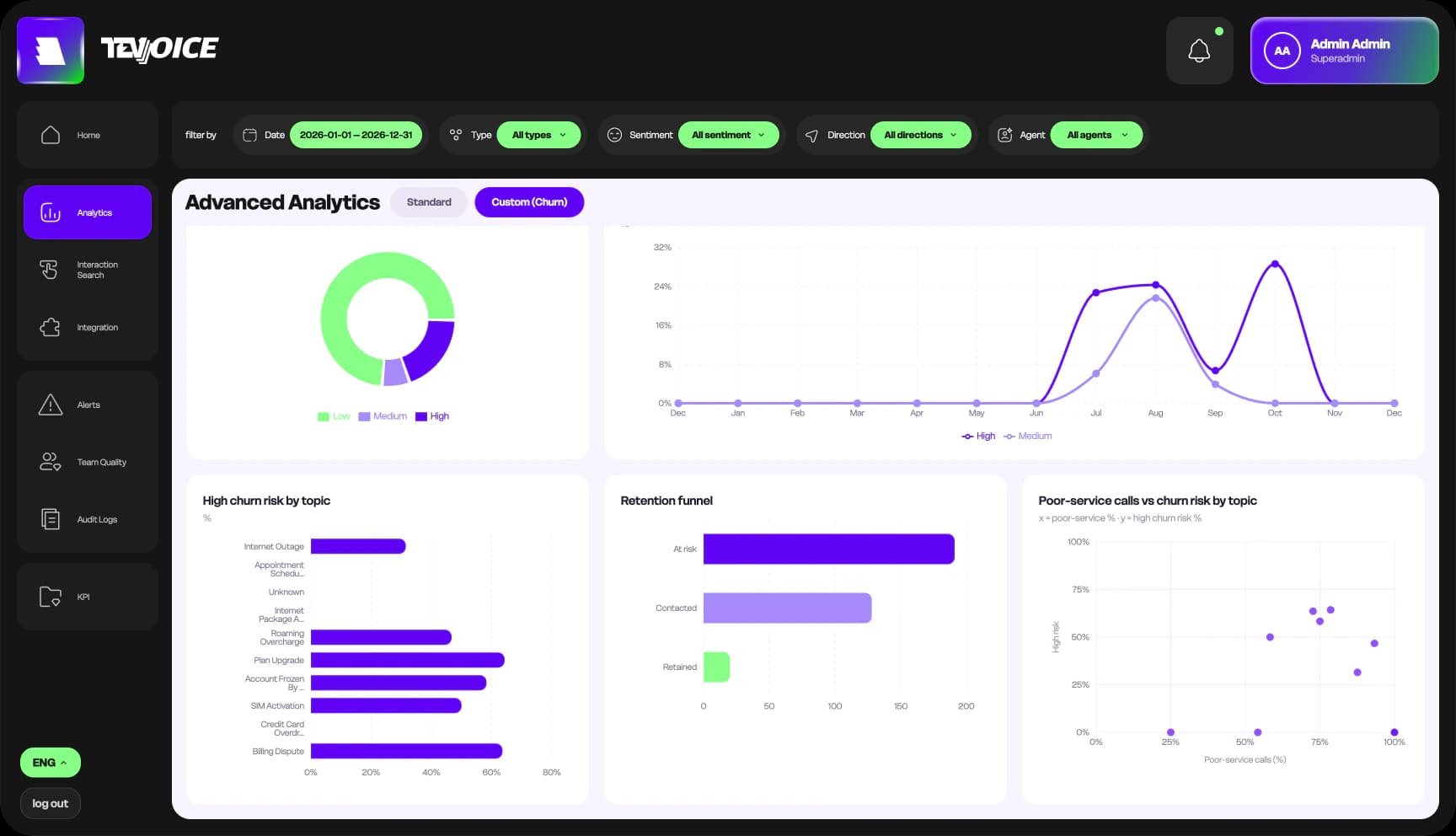Click the Contacted funnel bar
1456x836 pixels.
point(787,608)
